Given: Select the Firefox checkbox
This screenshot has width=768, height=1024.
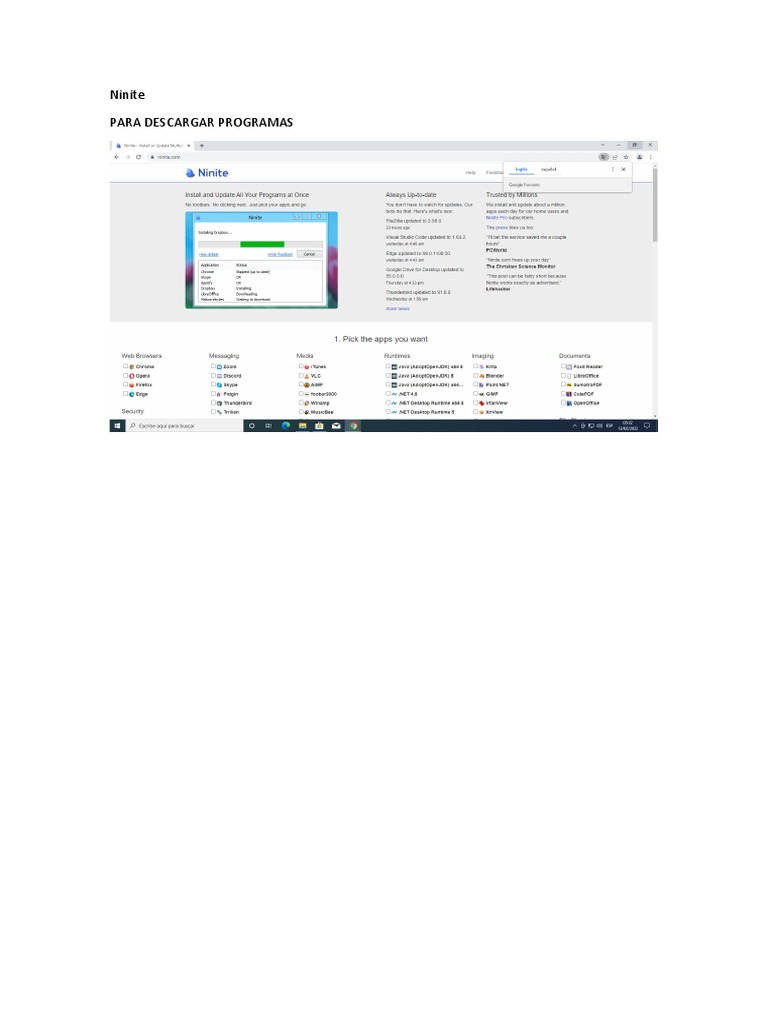Looking at the screenshot, I should click(125, 385).
